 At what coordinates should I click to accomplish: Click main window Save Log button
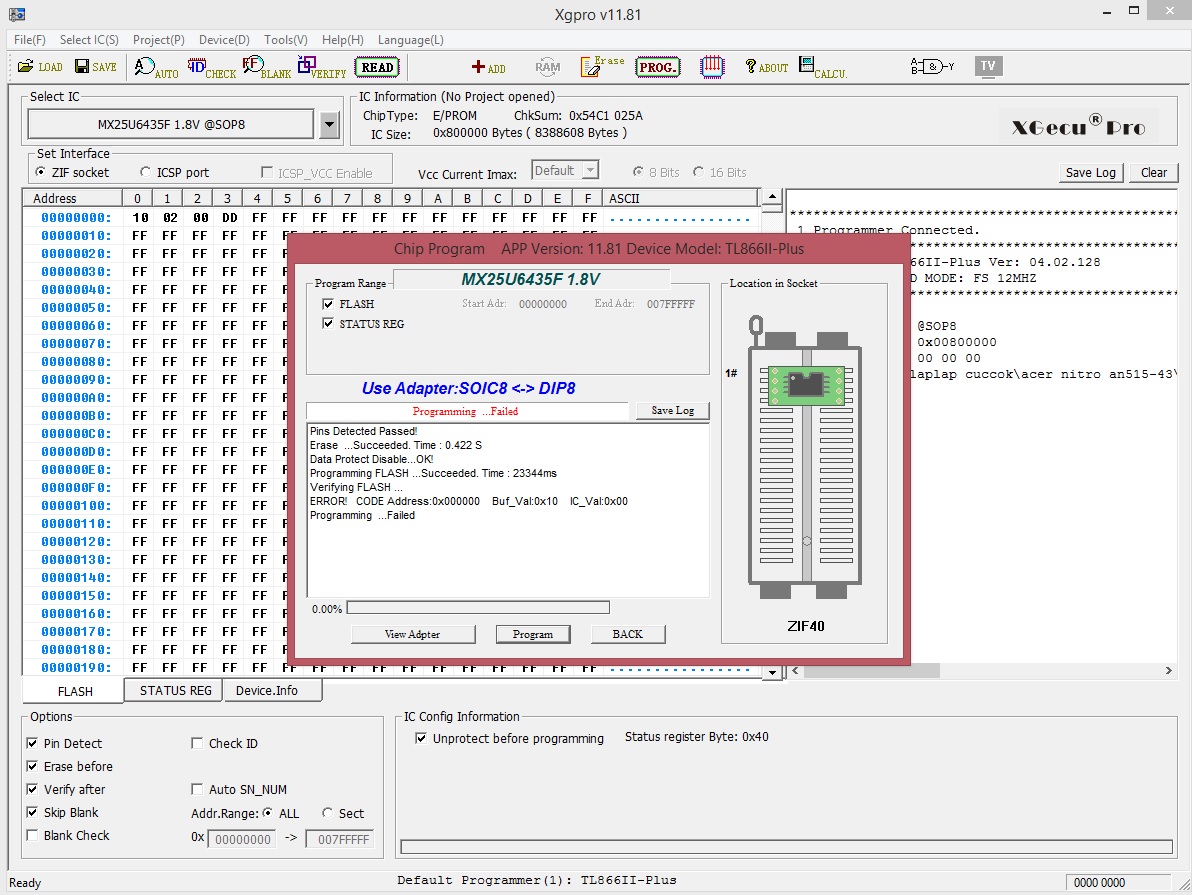1091,173
